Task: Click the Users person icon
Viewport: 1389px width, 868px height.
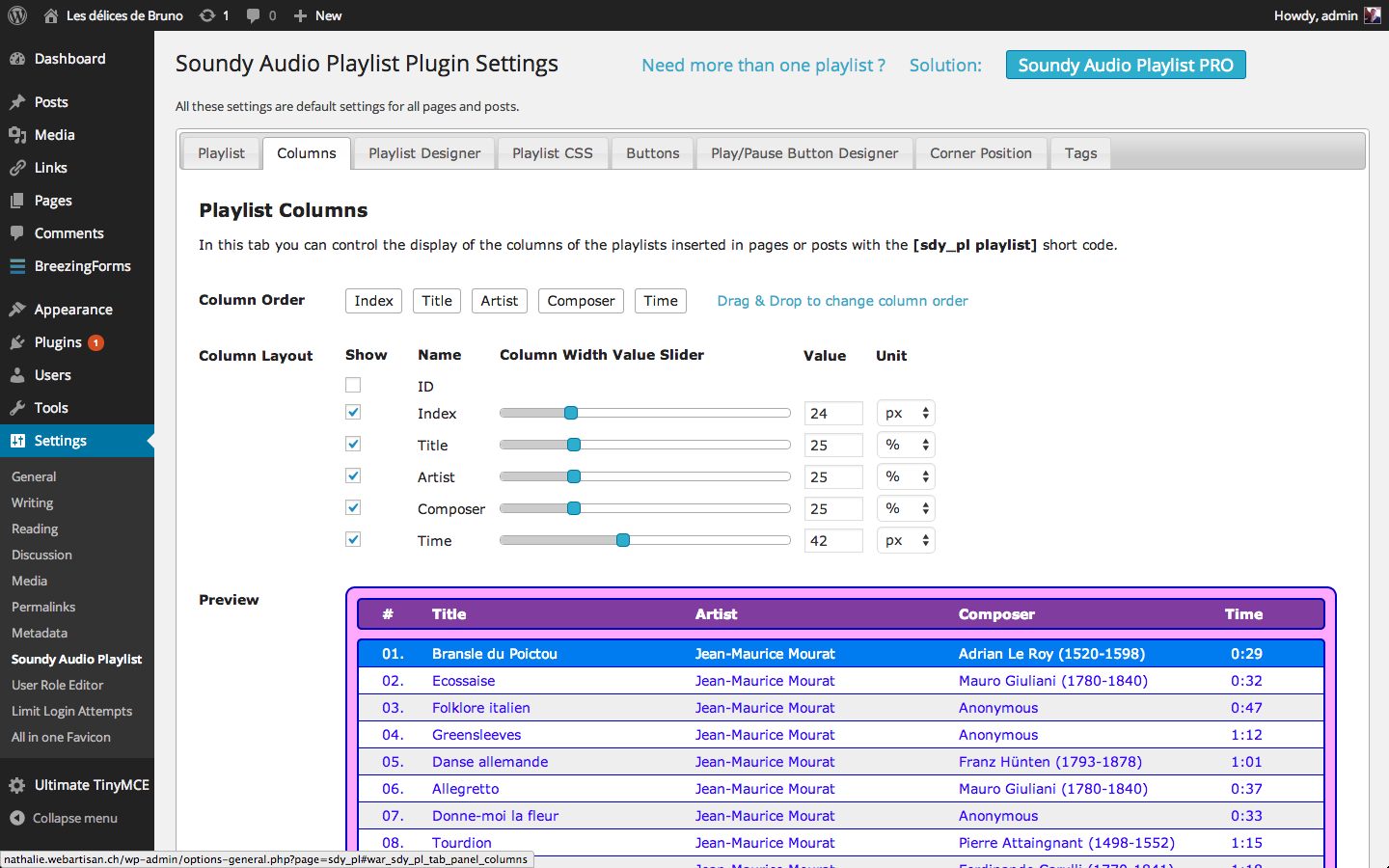Action: (x=17, y=375)
